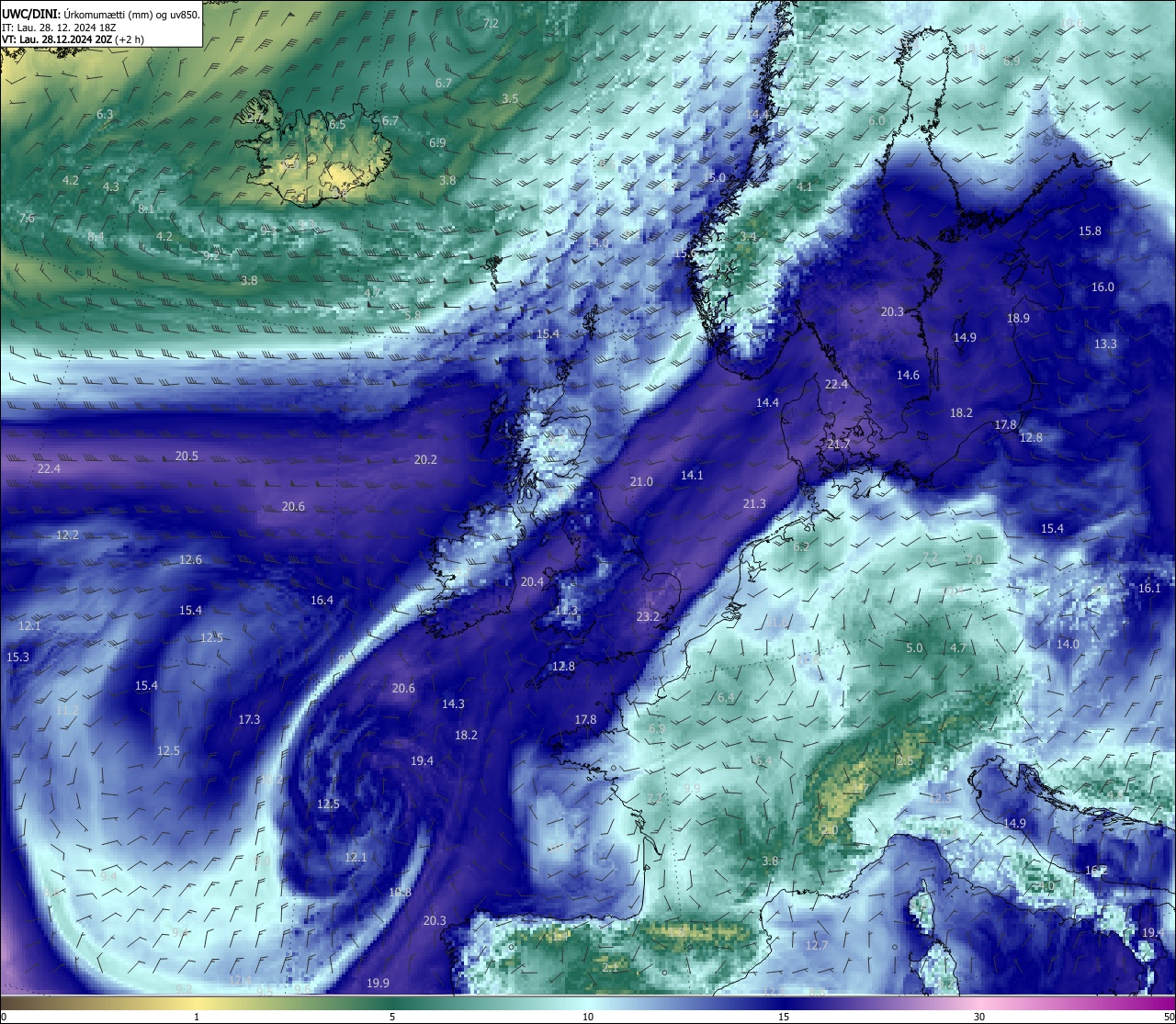This screenshot has height=1024, width=1176.
Task: Click the 12.7 value near the bottom
Action: [816, 945]
